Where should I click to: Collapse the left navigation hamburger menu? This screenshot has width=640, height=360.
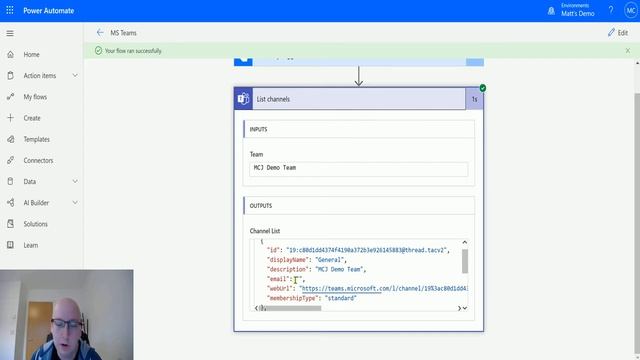tap(10, 33)
